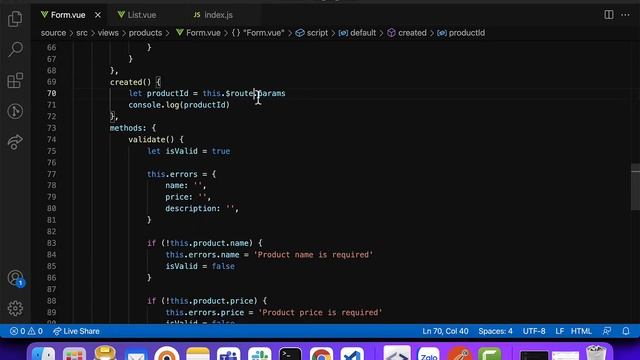
Task: Open Google Chrome from the dock
Action: click(x=321, y=353)
